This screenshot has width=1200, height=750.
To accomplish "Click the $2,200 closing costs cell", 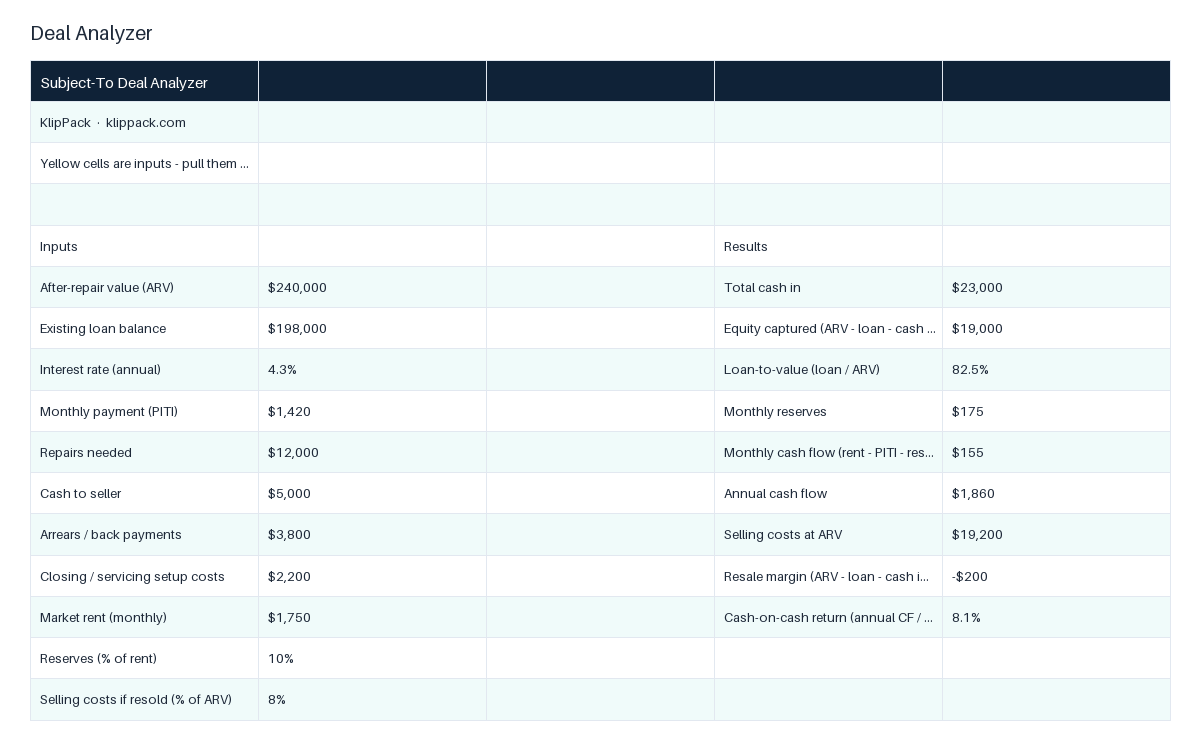I will [x=372, y=576].
